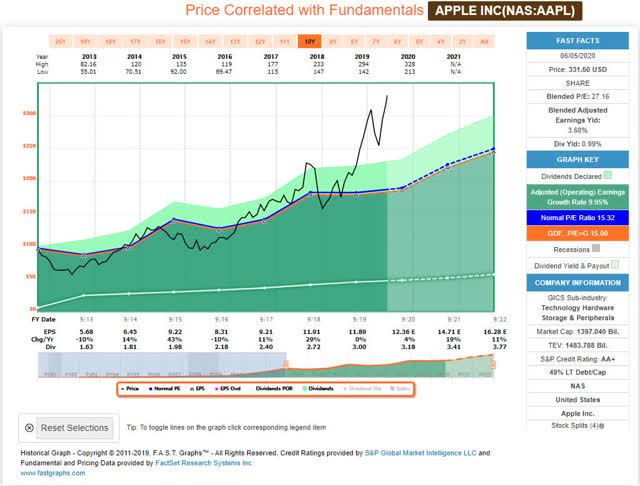Select the 15Y time range tab
Viewport: 640px width, 486px height.
tap(185, 42)
